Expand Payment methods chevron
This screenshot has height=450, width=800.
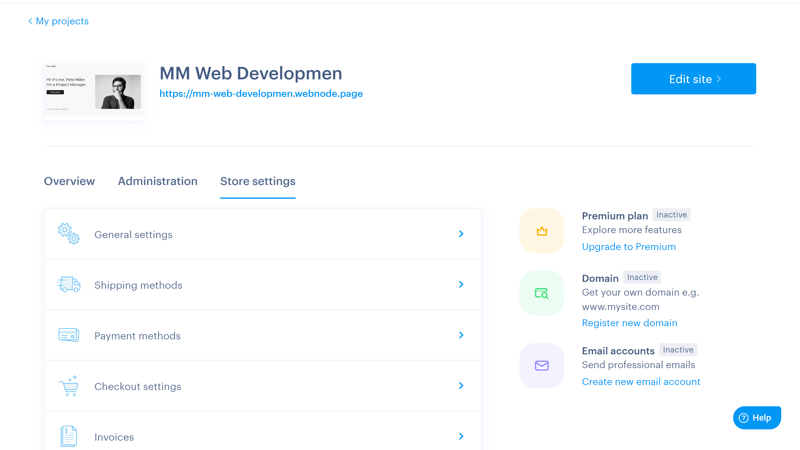tap(461, 335)
